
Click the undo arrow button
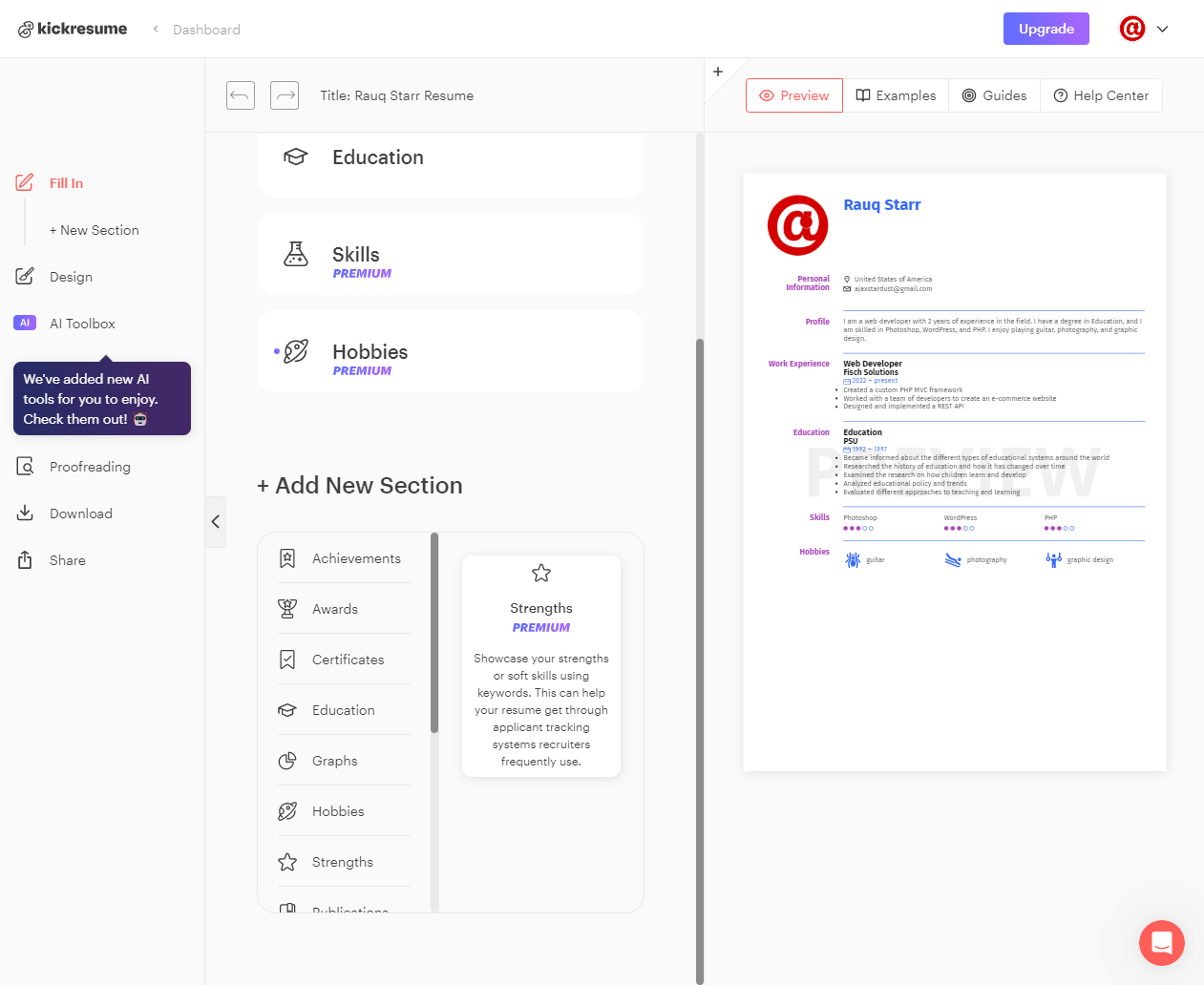[241, 95]
